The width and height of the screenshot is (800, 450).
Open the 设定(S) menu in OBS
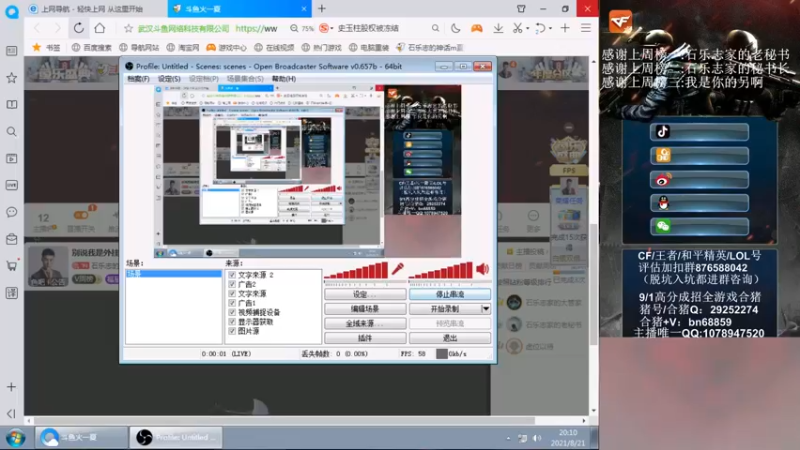tap(169, 79)
